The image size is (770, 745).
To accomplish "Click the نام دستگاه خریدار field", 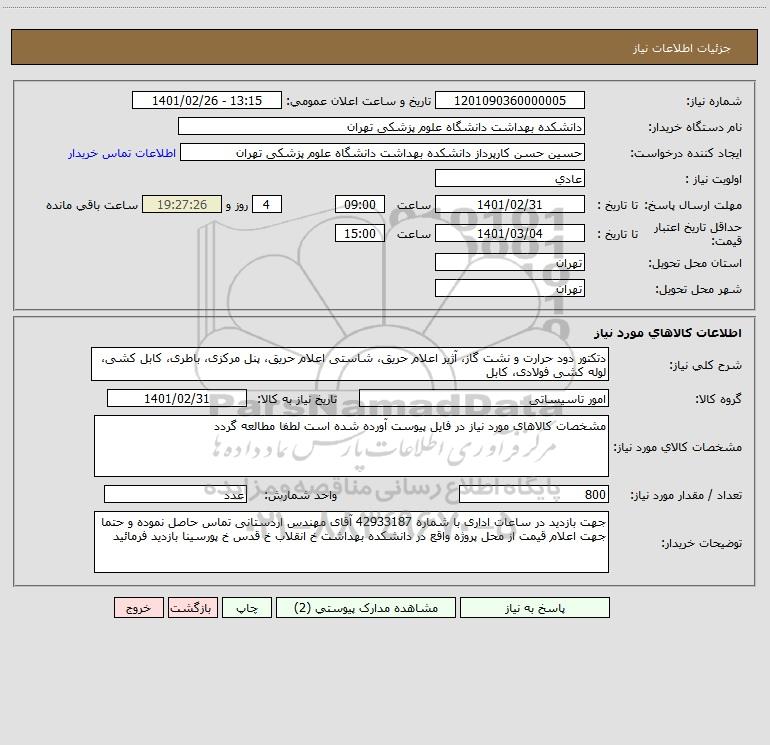I will (x=381, y=126).
